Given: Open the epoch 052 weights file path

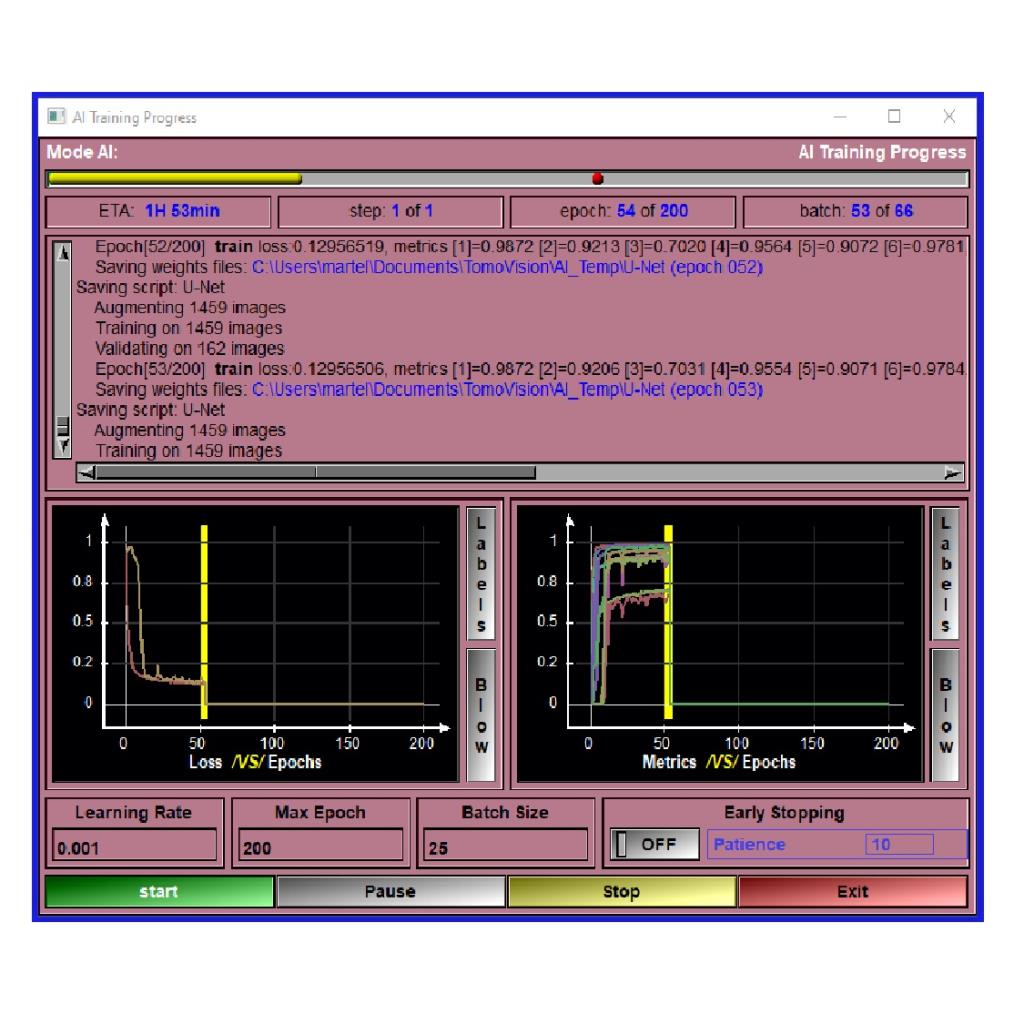Looking at the screenshot, I should tap(507, 267).
